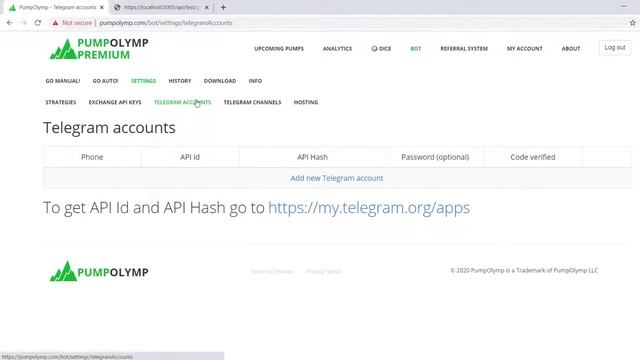This screenshot has width=640, height=360.
Task: Select the Telegram Accounts settings section
Action: point(182,102)
